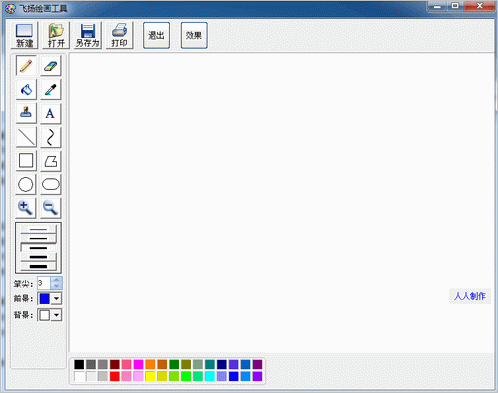Pick the Eyedropper color picker tool
The image size is (498, 393).
(x=51, y=89)
